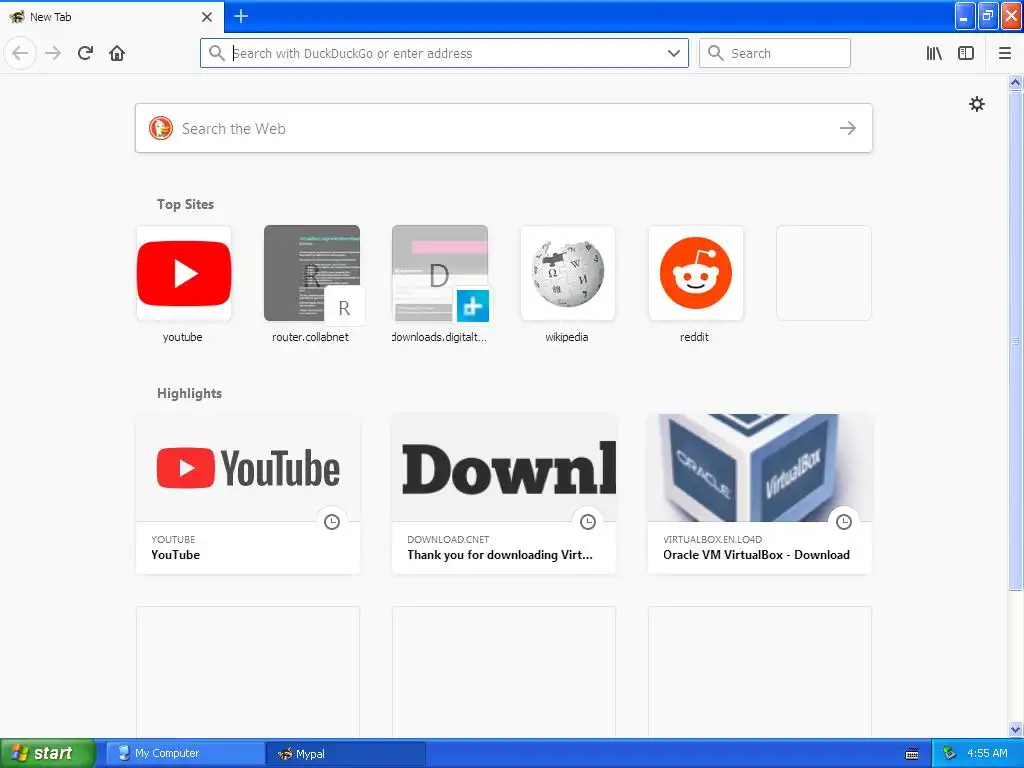Select the New Tab tab
This screenshot has height=768, width=1024.
point(111,17)
